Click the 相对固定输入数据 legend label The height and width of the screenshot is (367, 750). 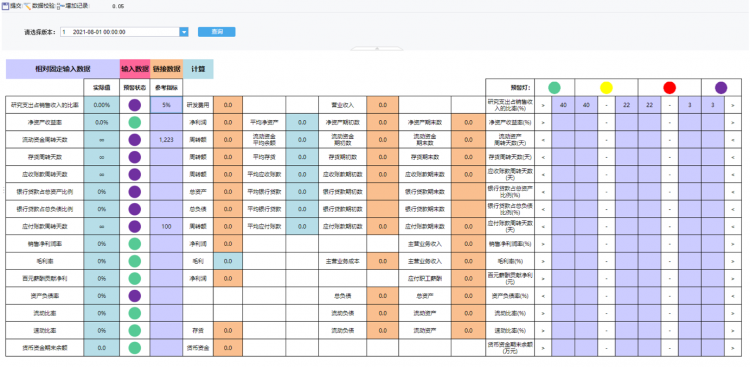point(63,69)
